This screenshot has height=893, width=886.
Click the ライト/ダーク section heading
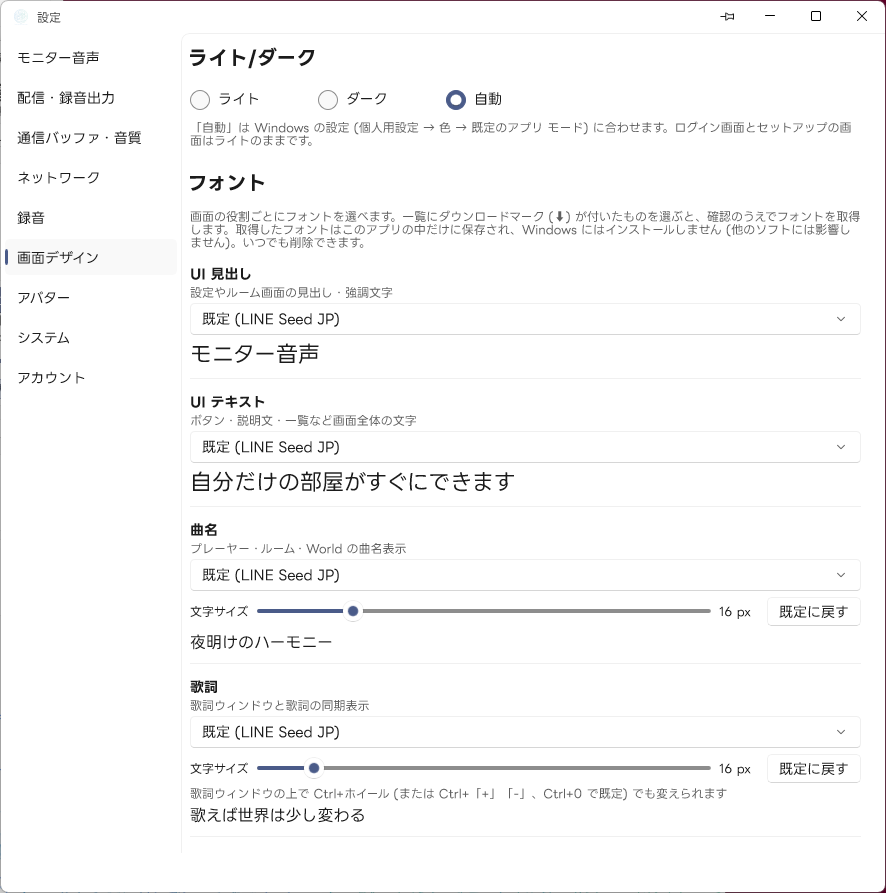click(252, 58)
